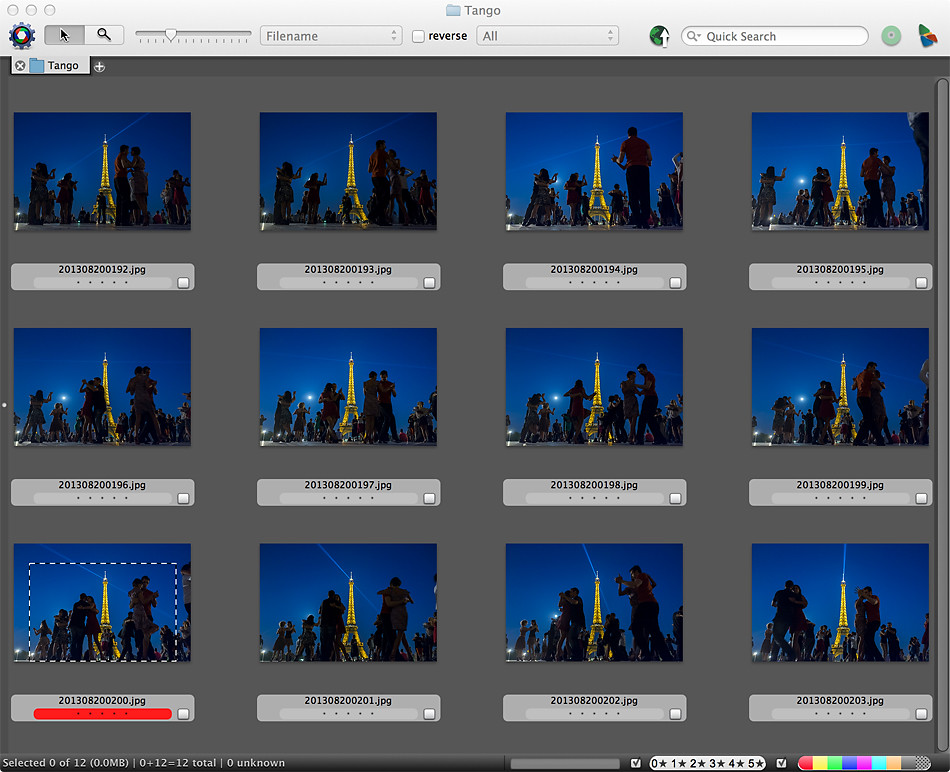Tag checkbox for 201308200194.jpg
The width and height of the screenshot is (950, 772).
pyautogui.click(x=675, y=282)
